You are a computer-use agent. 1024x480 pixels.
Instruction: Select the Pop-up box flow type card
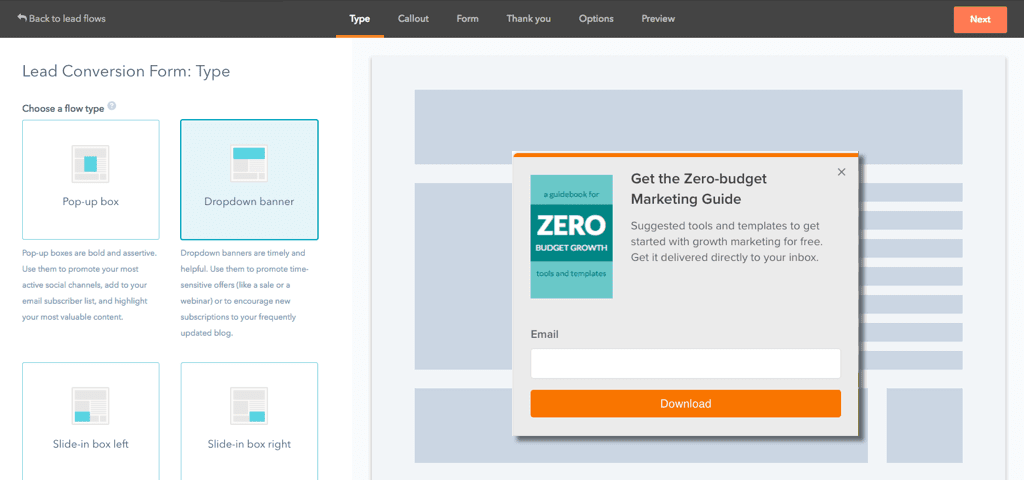coord(91,180)
